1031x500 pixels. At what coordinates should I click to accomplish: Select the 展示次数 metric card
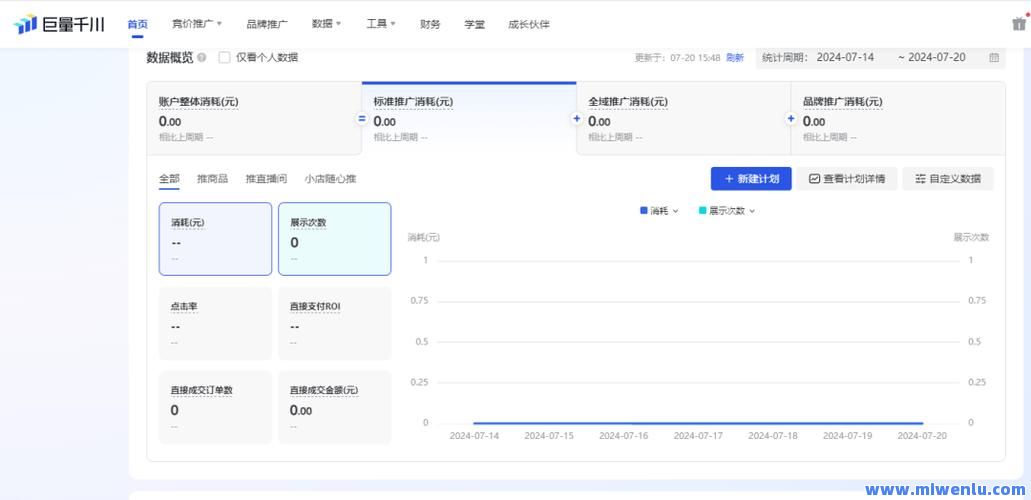point(335,239)
